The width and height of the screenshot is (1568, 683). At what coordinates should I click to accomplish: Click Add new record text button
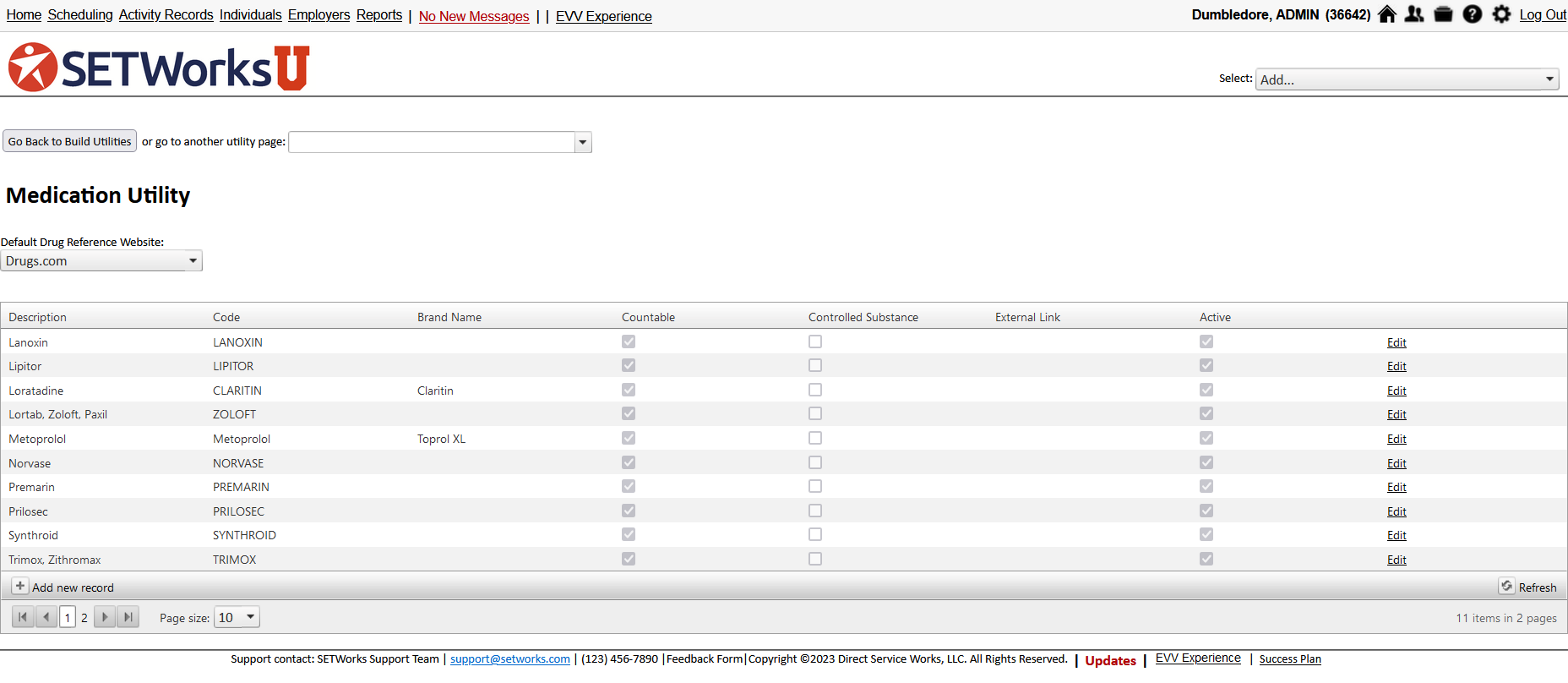click(73, 587)
